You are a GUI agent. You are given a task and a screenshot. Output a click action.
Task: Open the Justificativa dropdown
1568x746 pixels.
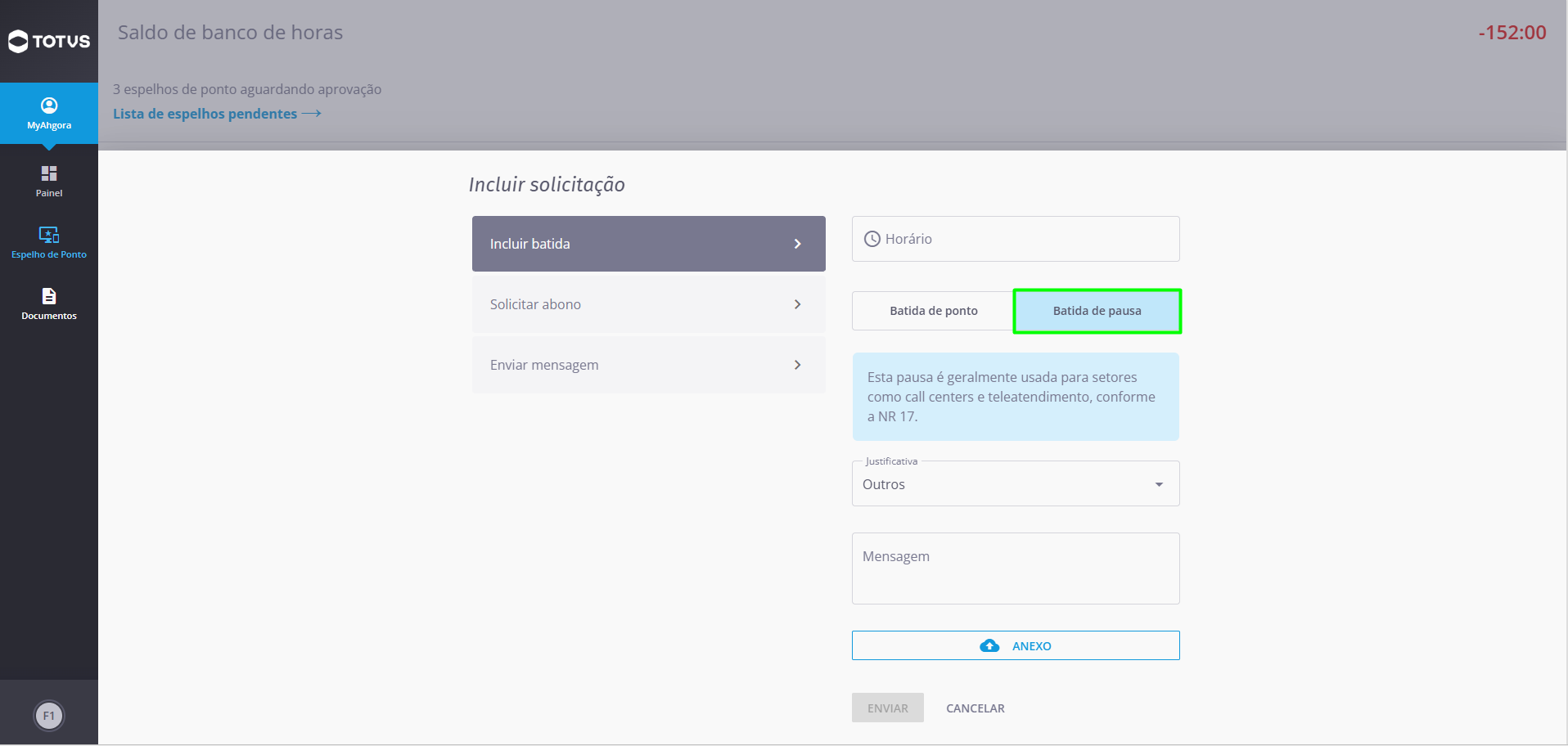click(x=1016, y=483)
